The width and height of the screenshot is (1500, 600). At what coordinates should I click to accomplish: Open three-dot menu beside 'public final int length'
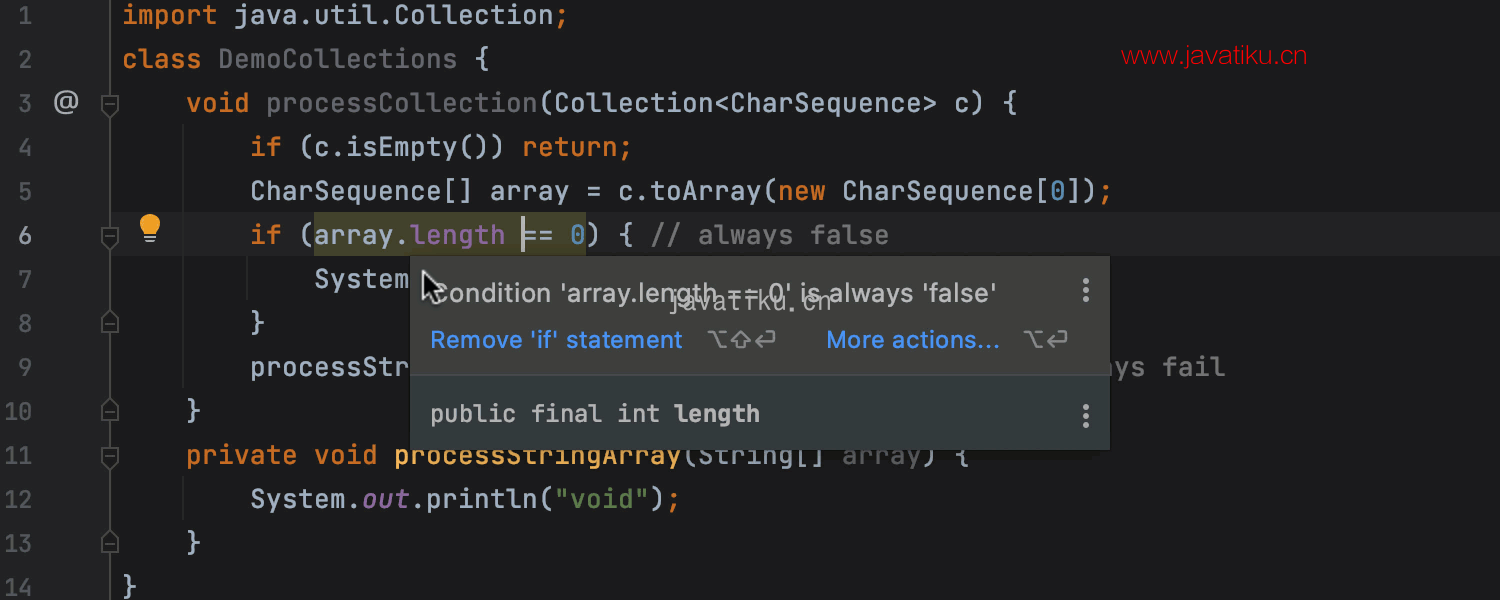(1086, 416)
